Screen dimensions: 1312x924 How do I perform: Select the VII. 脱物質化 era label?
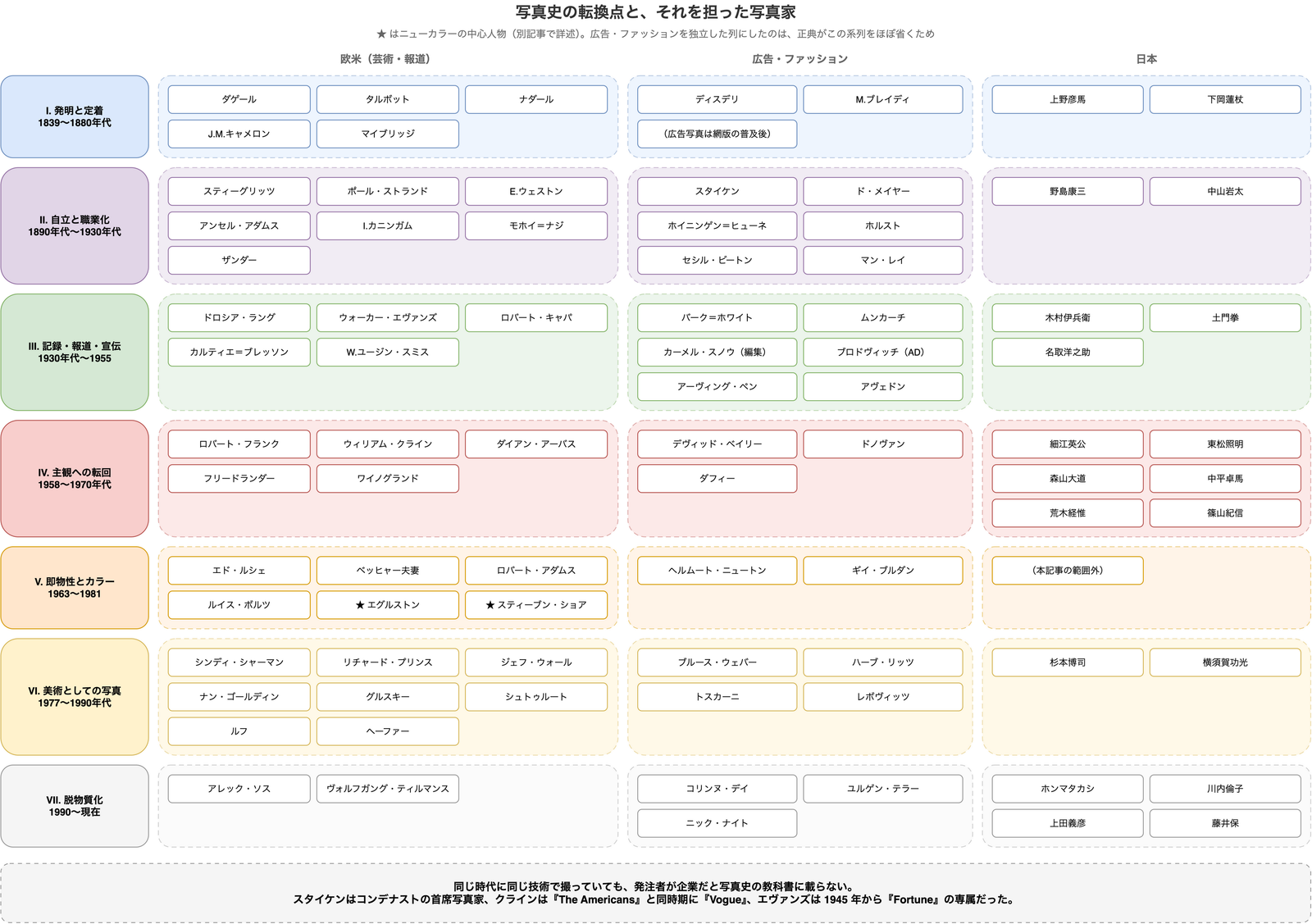click(x=75, y=805)
